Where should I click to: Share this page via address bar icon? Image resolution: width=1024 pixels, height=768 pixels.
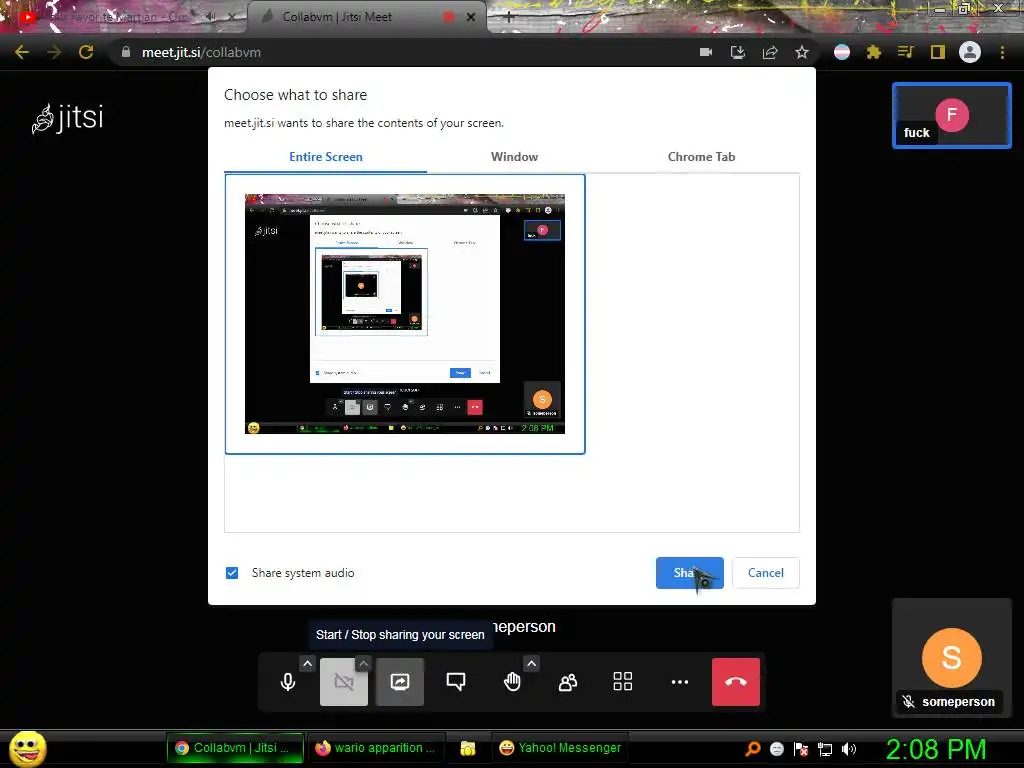[x=770, y=52]
